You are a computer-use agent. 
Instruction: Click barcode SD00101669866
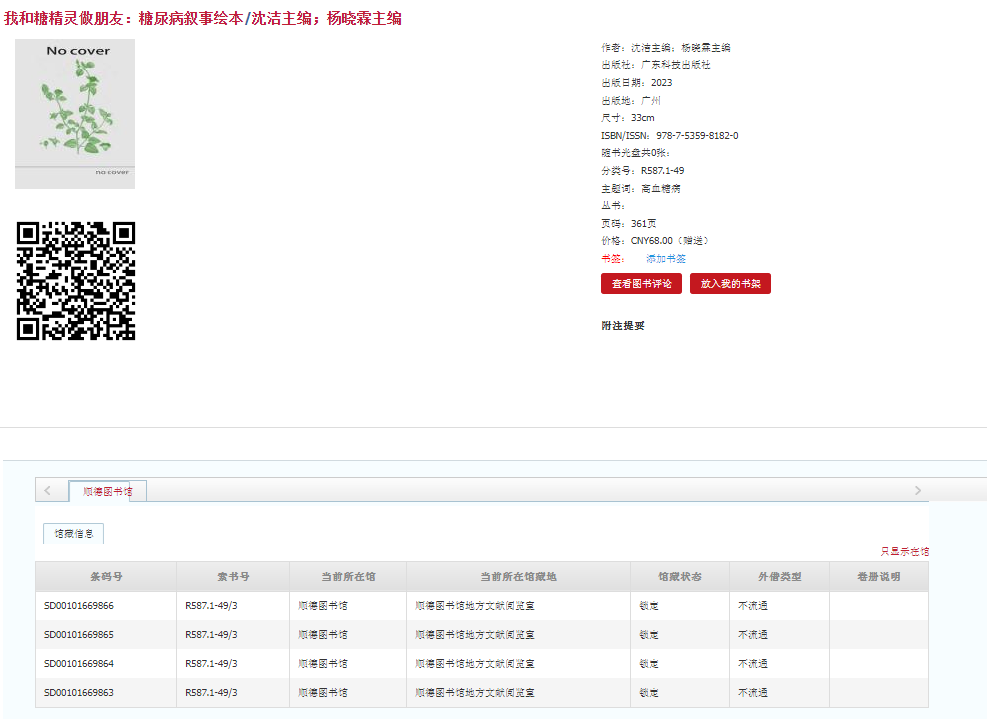click(79, 606)
